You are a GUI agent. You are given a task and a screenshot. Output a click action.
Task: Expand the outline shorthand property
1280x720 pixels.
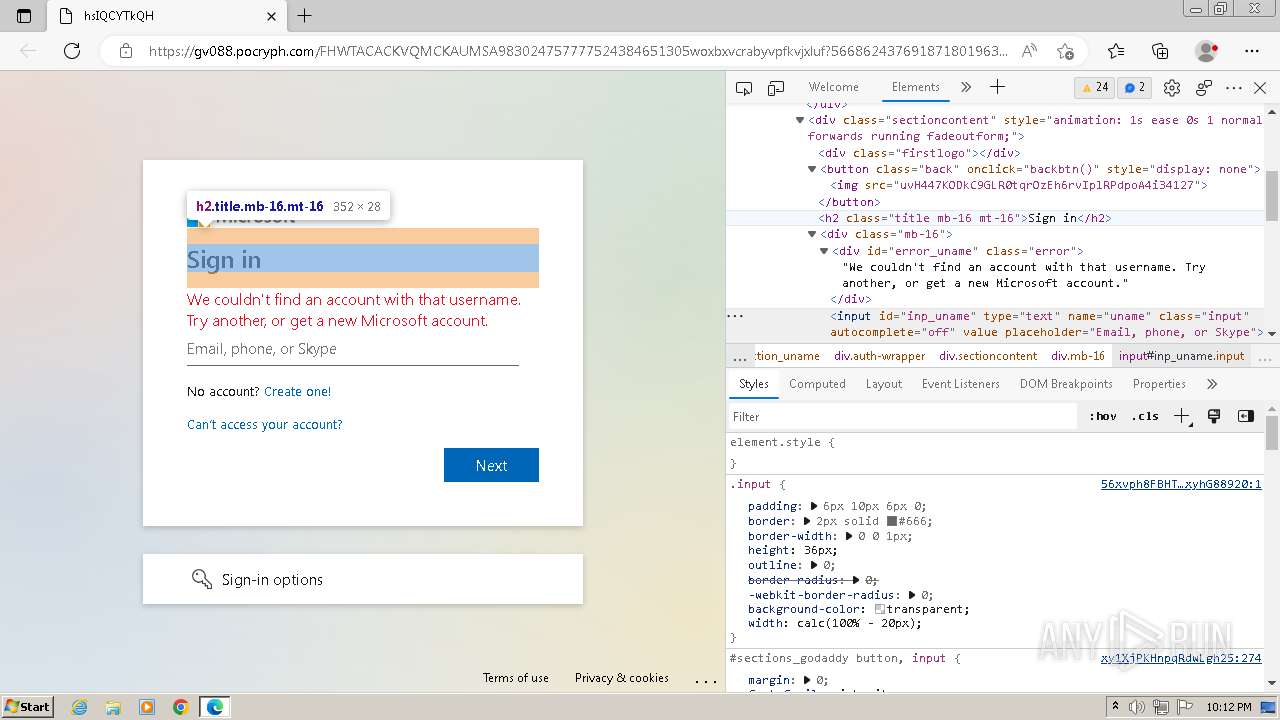[x=813, y=565]
